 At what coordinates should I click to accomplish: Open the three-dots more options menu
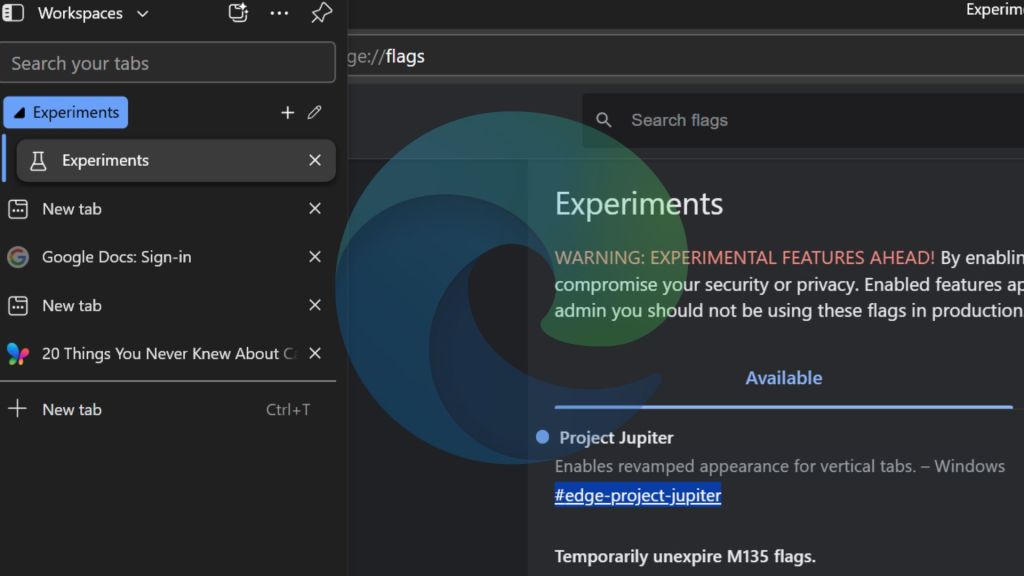pos(279,13)
